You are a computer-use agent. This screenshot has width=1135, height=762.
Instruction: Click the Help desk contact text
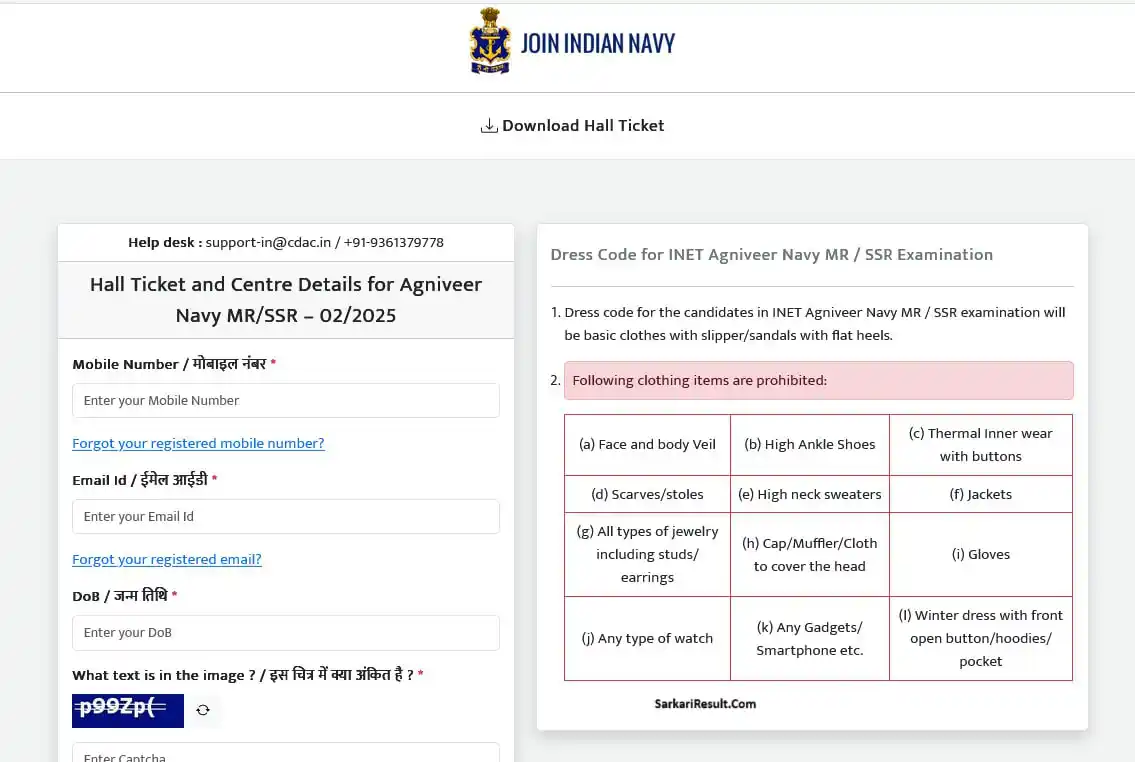(x=286, y=242)
